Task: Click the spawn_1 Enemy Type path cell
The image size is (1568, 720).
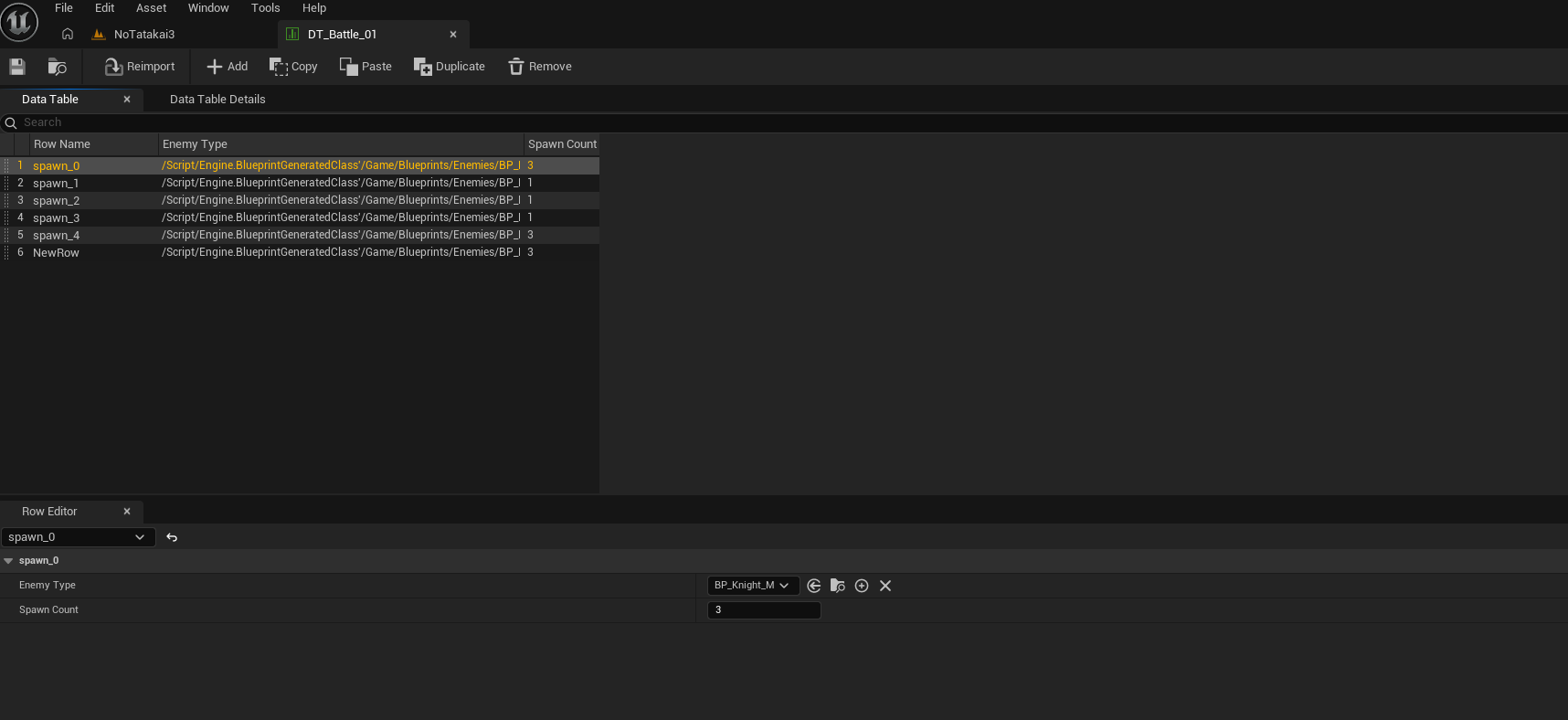Action: pos(341,183)
